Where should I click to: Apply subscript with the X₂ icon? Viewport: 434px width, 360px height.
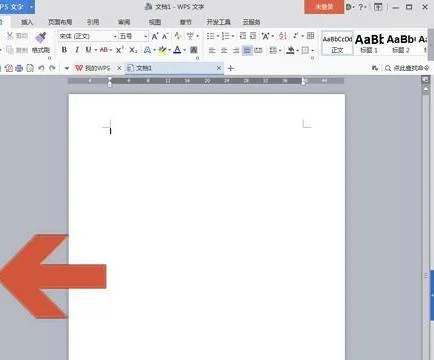click(133, 50)
